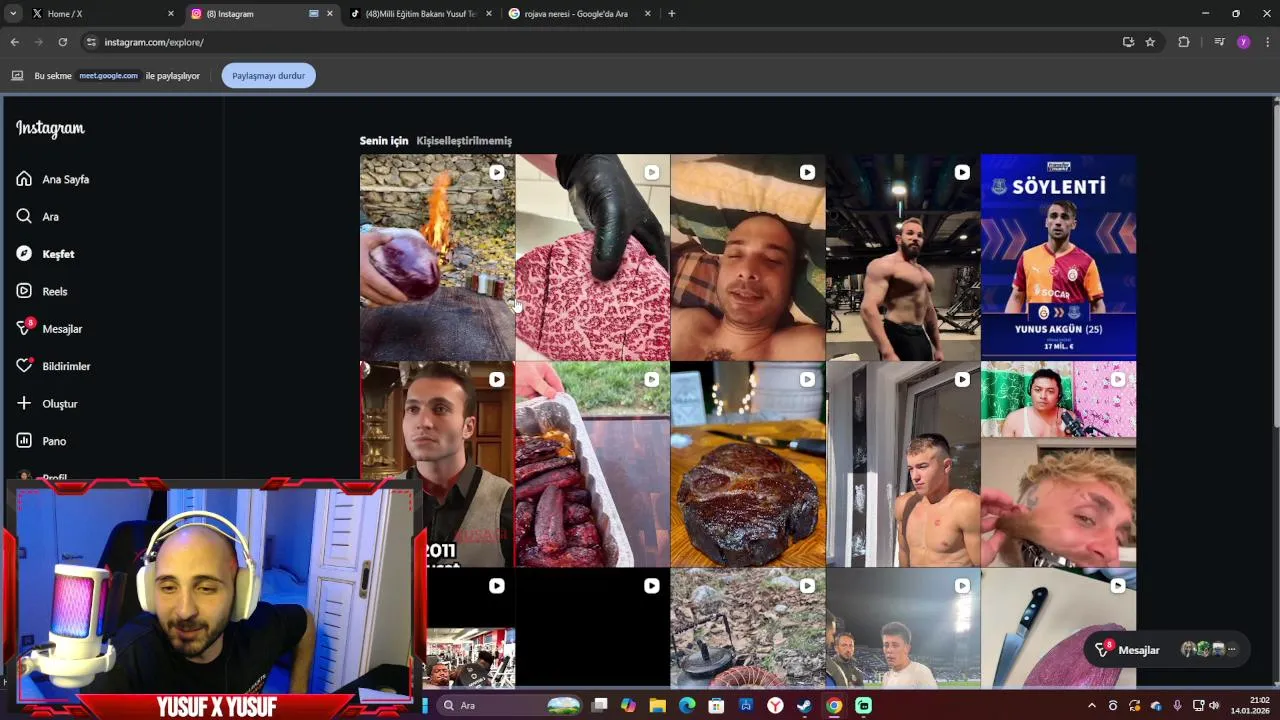Show hidden tray icons chevron
The height and width of the screenshot is (720, 1280).
point(1092,705)
